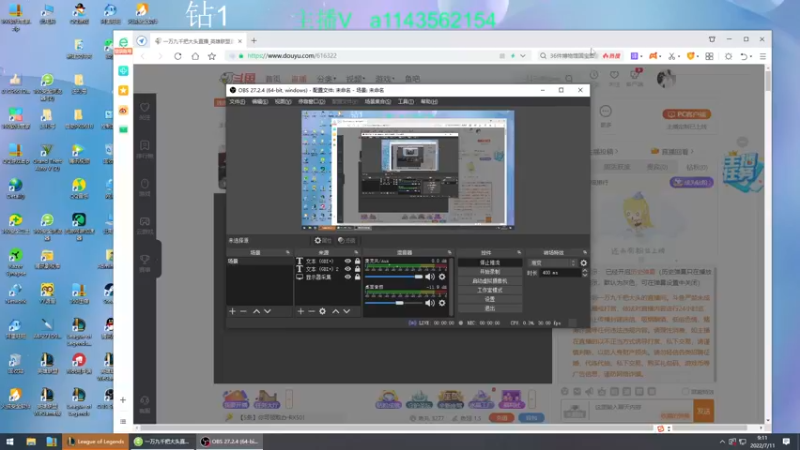The image size is (800, 450).
Task: Toggle visibility of display capture source
Action: pos(347,277)
